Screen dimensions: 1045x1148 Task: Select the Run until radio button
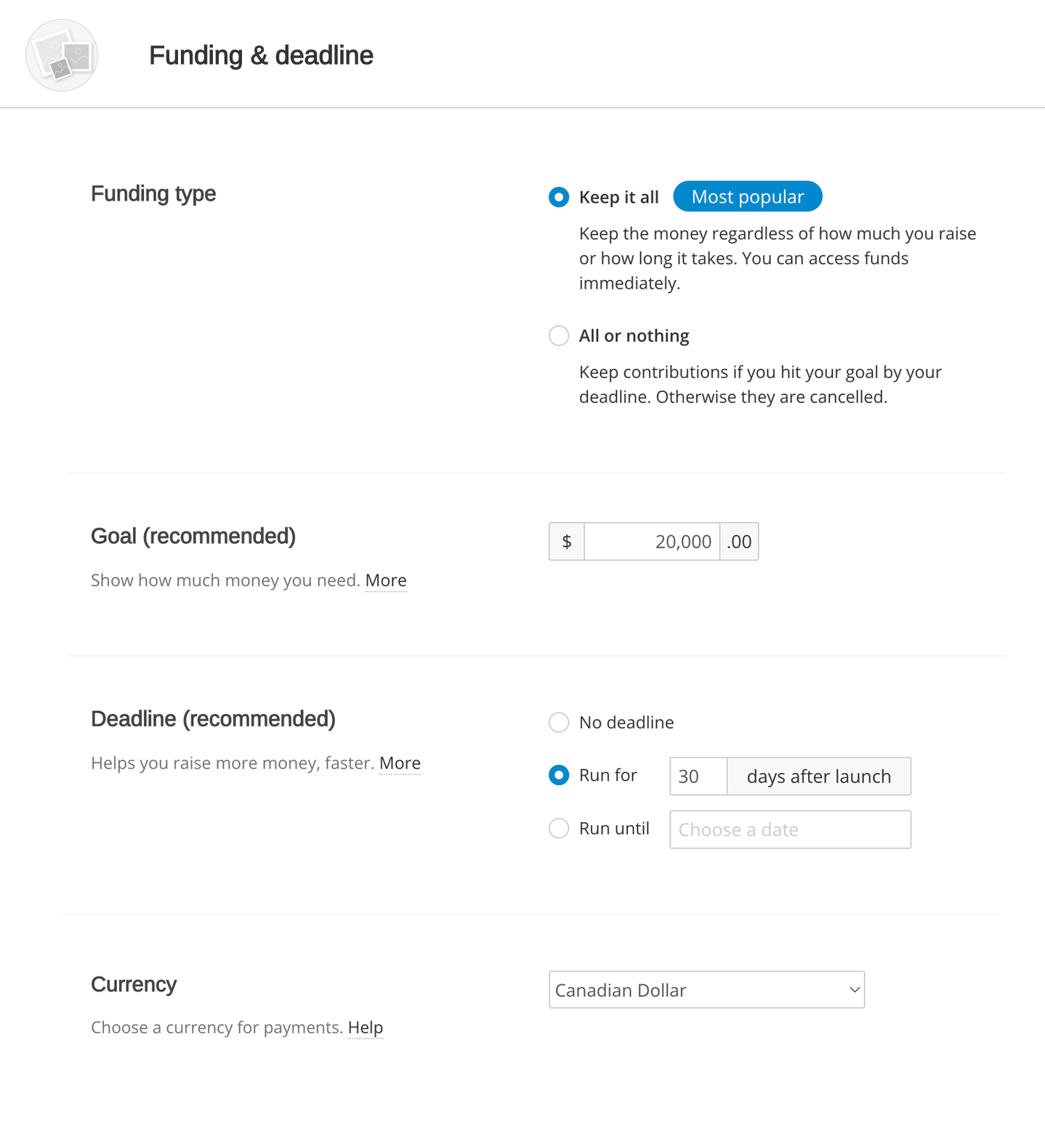tap(559, 829)
